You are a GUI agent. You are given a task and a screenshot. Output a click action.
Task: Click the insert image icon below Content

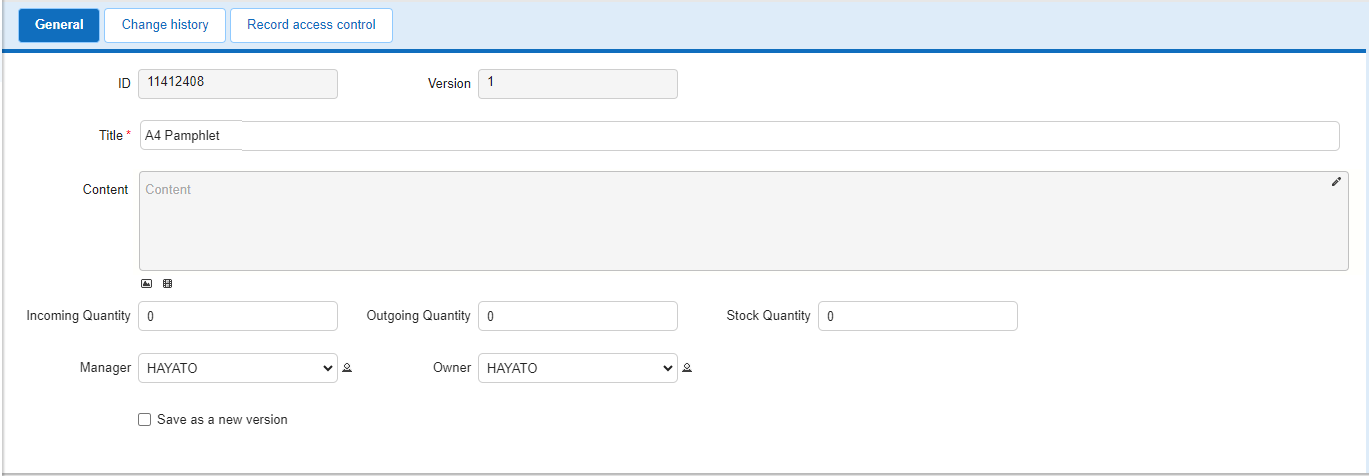pos(146,284)
